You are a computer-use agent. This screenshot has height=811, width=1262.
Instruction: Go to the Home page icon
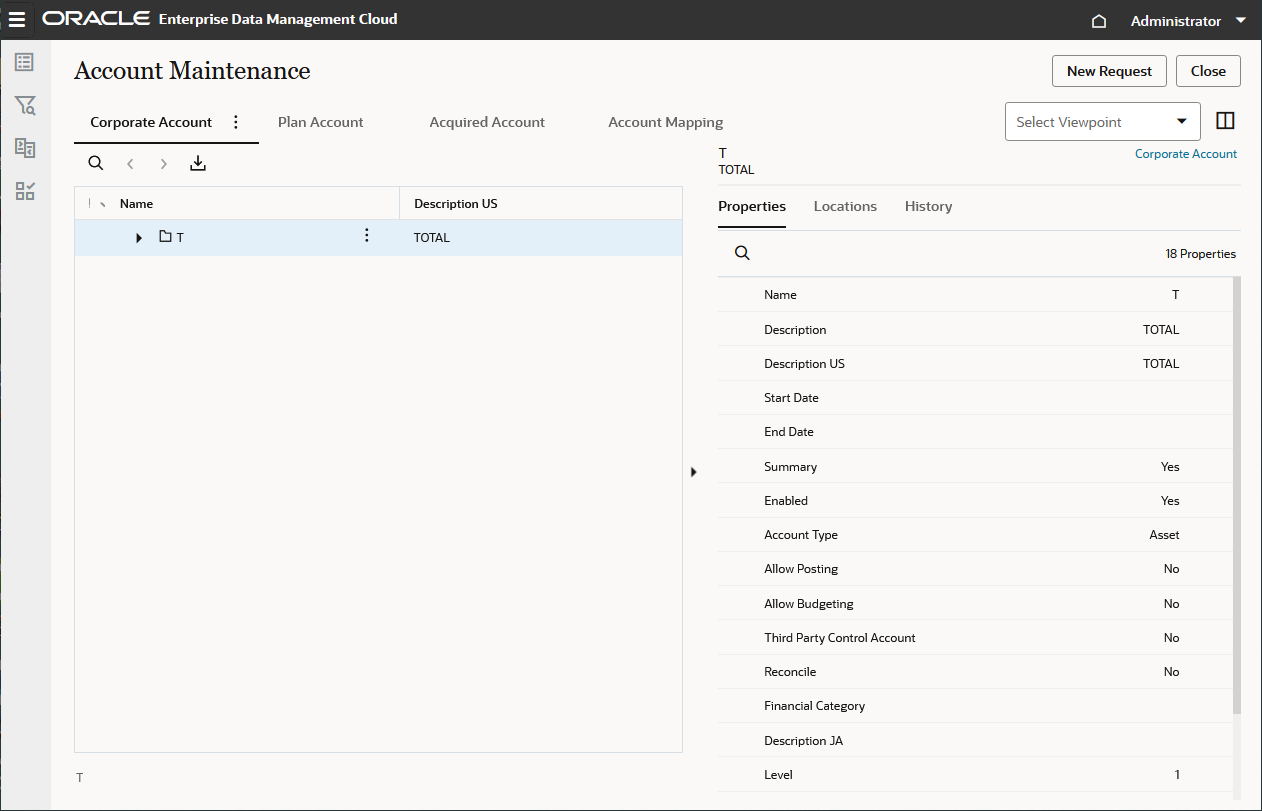[1098, 21]
